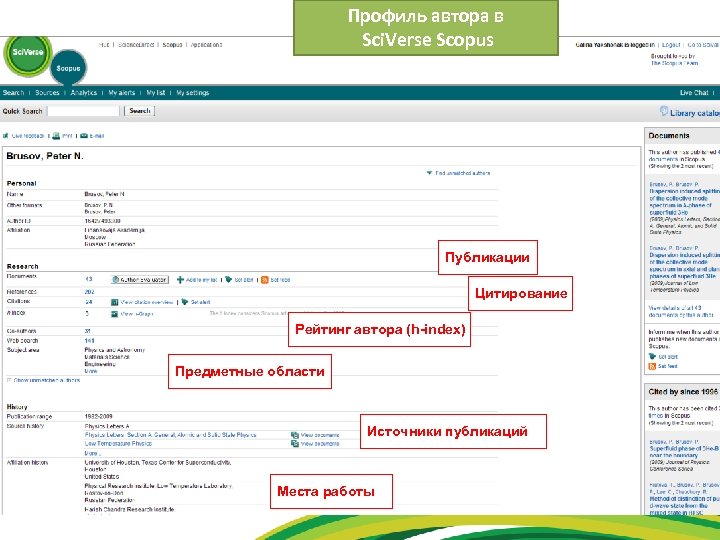Toggle Show unmatched authors checkbox
Screen dimensions: 720x540
pyautogui.click(x=9, y=380)
